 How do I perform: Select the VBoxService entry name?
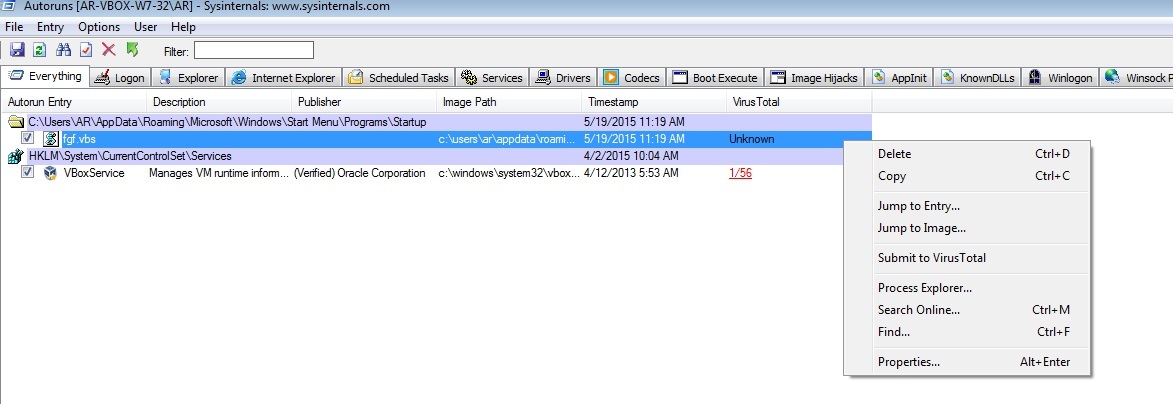tap(94, 173)
